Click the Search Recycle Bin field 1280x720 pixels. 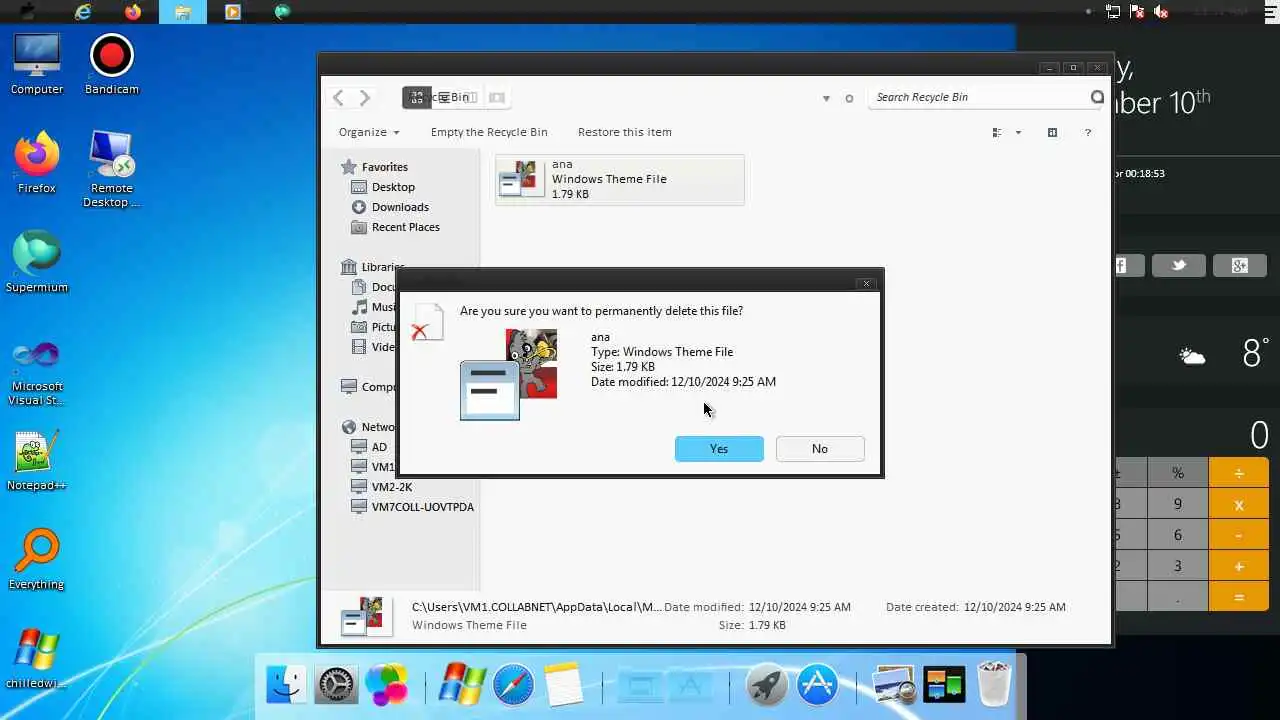[x=980, y=97]
